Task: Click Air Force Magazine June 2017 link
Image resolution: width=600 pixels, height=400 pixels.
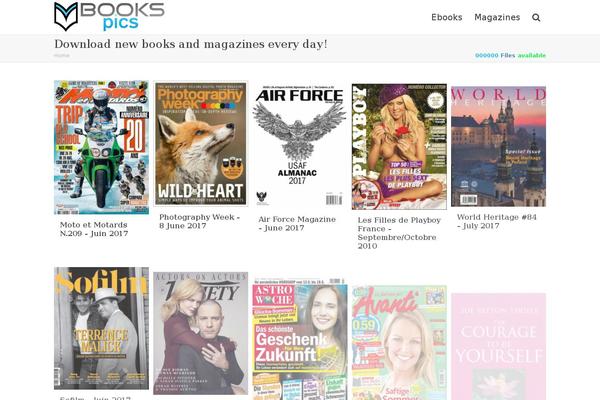Action: (x=297, y=224)
